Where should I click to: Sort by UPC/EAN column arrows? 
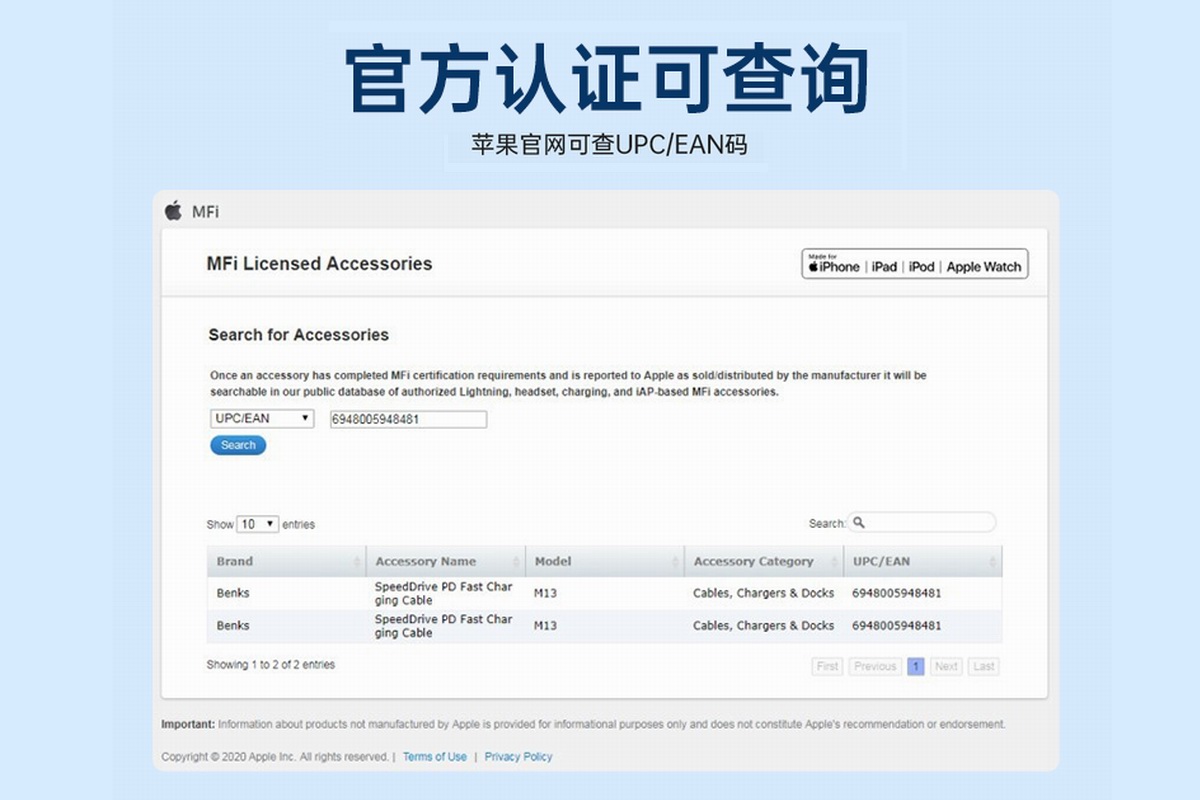point(993,562)
